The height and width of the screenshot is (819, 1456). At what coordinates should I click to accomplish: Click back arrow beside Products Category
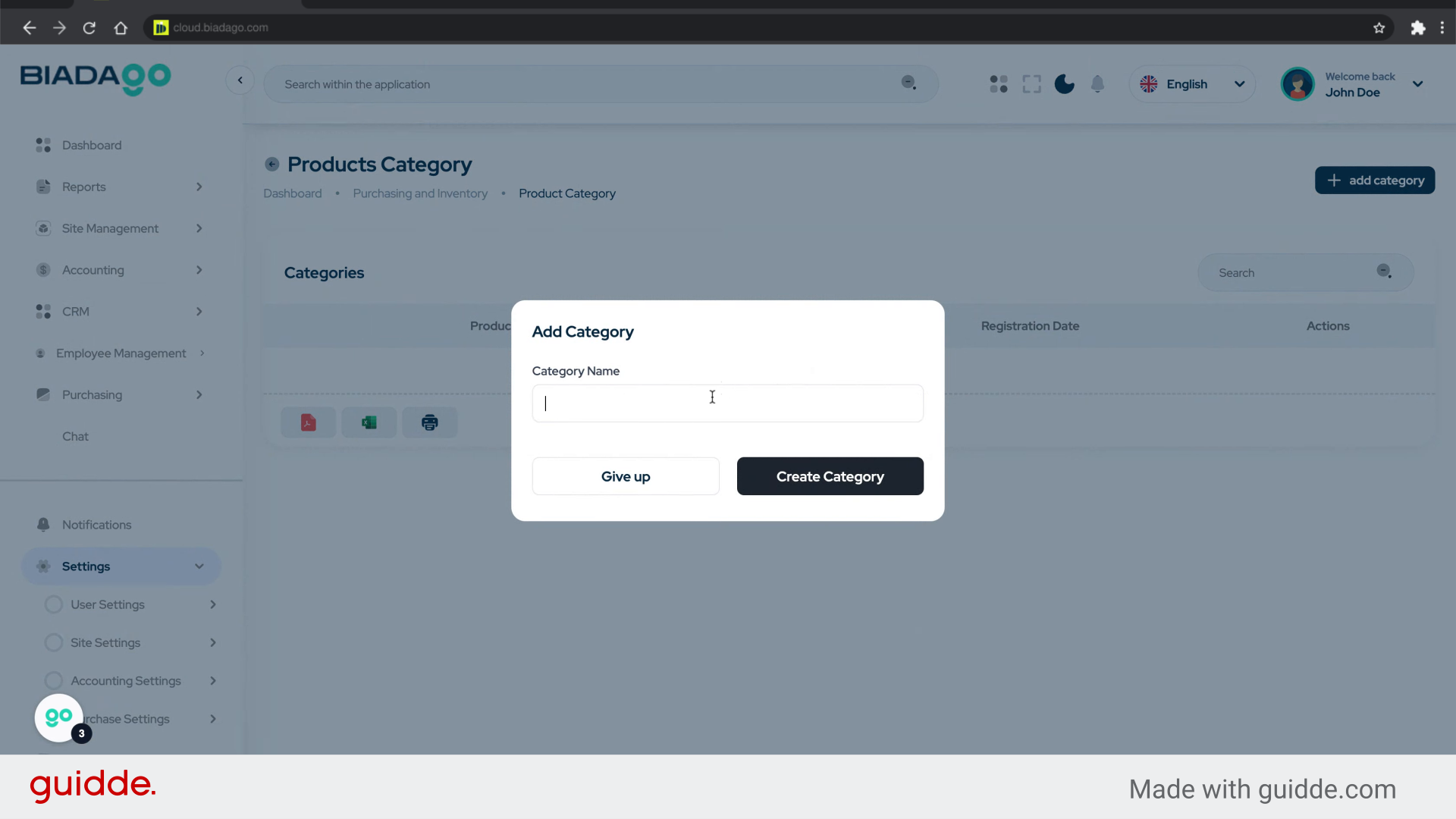coord(271,165)
